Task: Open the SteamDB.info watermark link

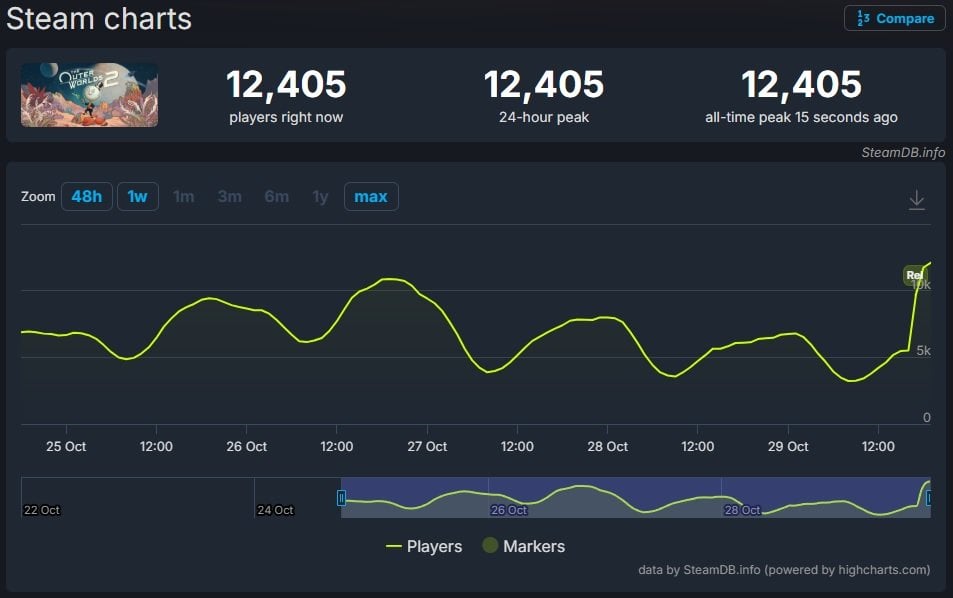Action: (903, 153)
